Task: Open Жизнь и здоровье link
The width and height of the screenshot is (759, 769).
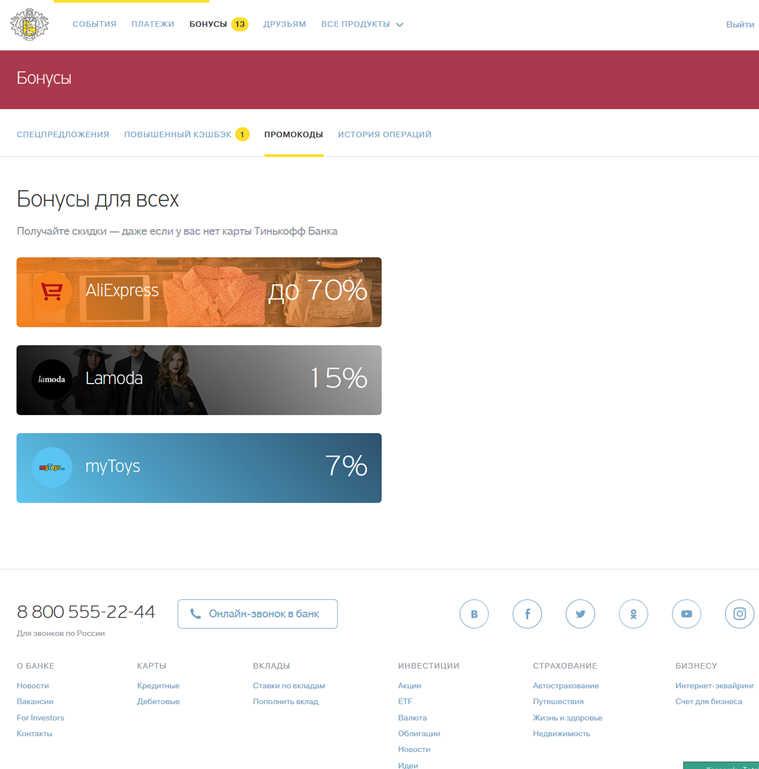Action: coord(568,718)
